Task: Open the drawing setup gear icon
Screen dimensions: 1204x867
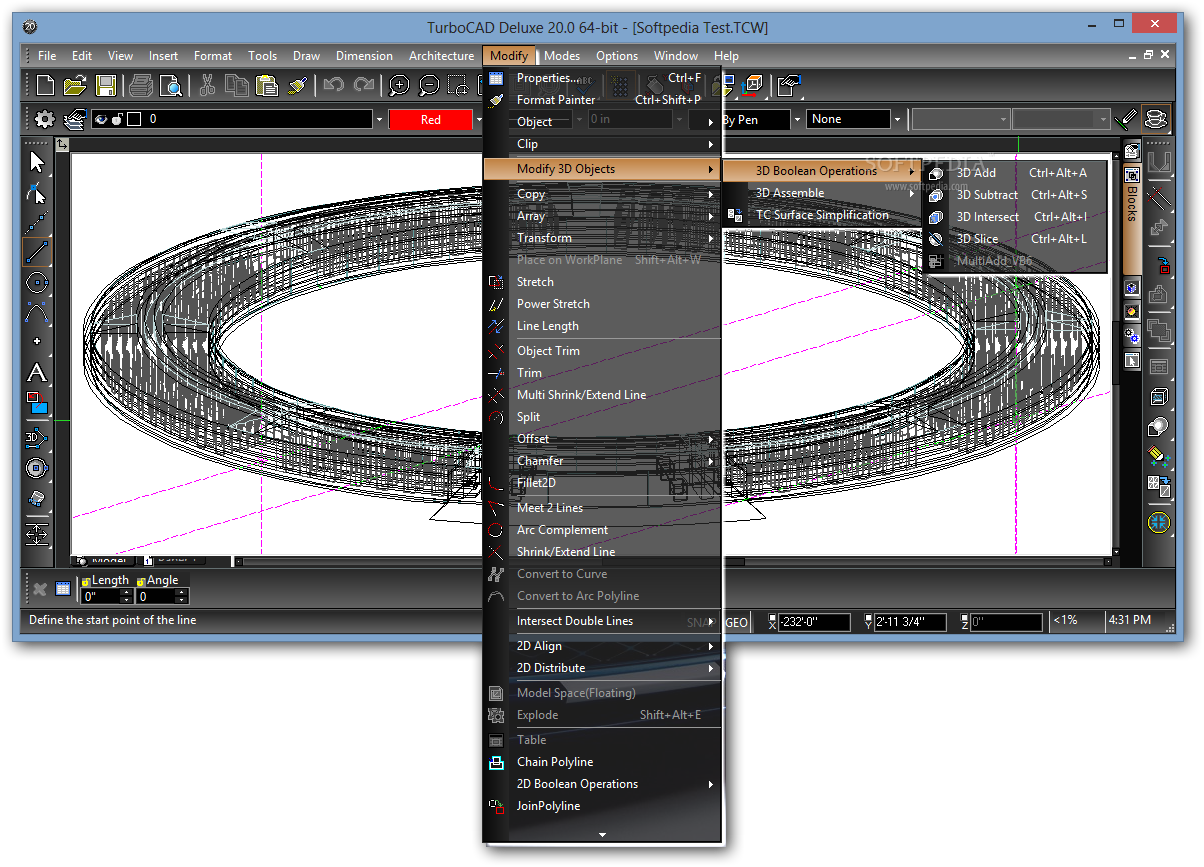Action: (x=45, y=119)
